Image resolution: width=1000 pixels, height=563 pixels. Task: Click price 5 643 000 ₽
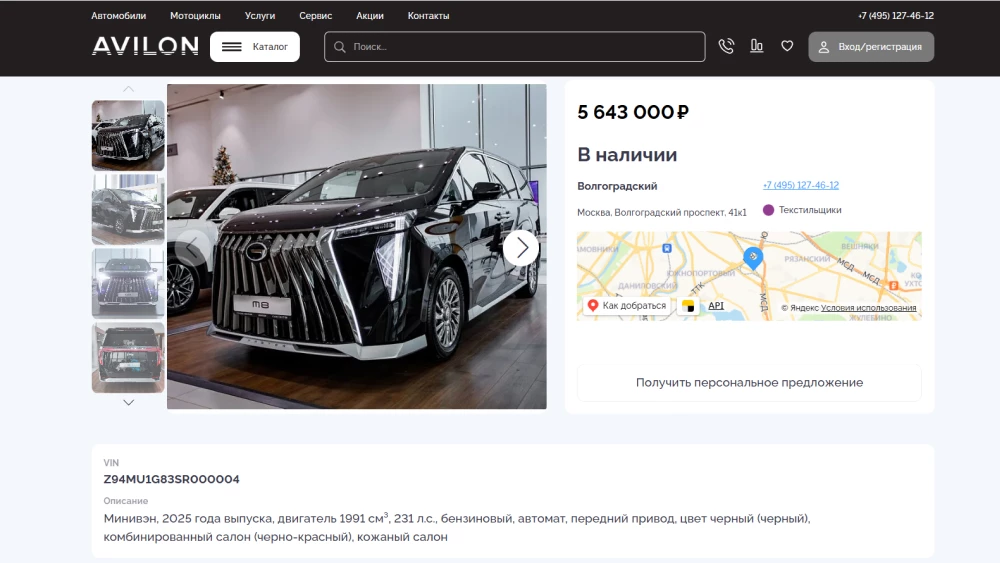tap(633, 112)
